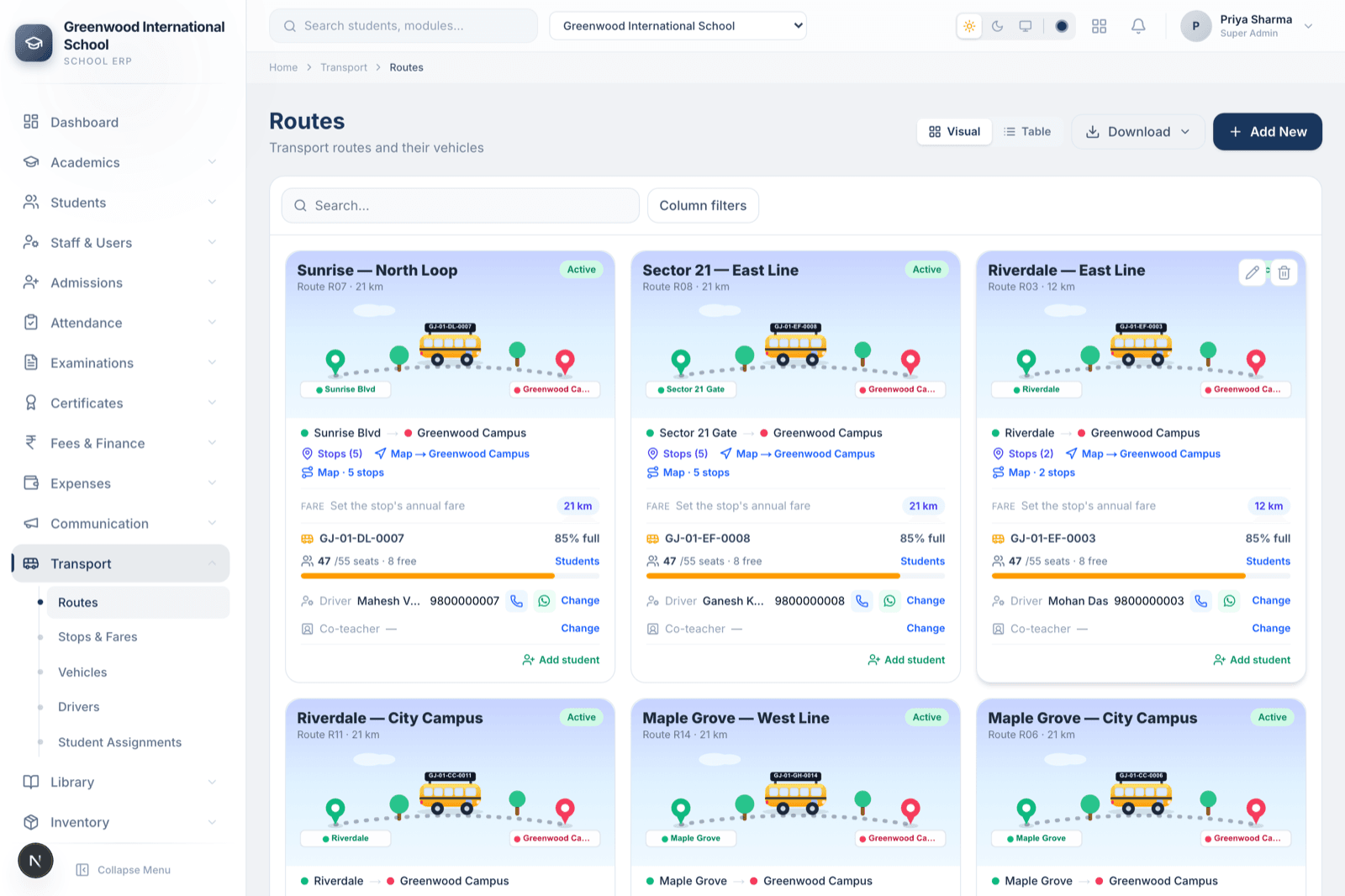The image size is (1345, 896).
Task: Change driver on Sector 21 East Line
Action: click(x=926, y=601)
